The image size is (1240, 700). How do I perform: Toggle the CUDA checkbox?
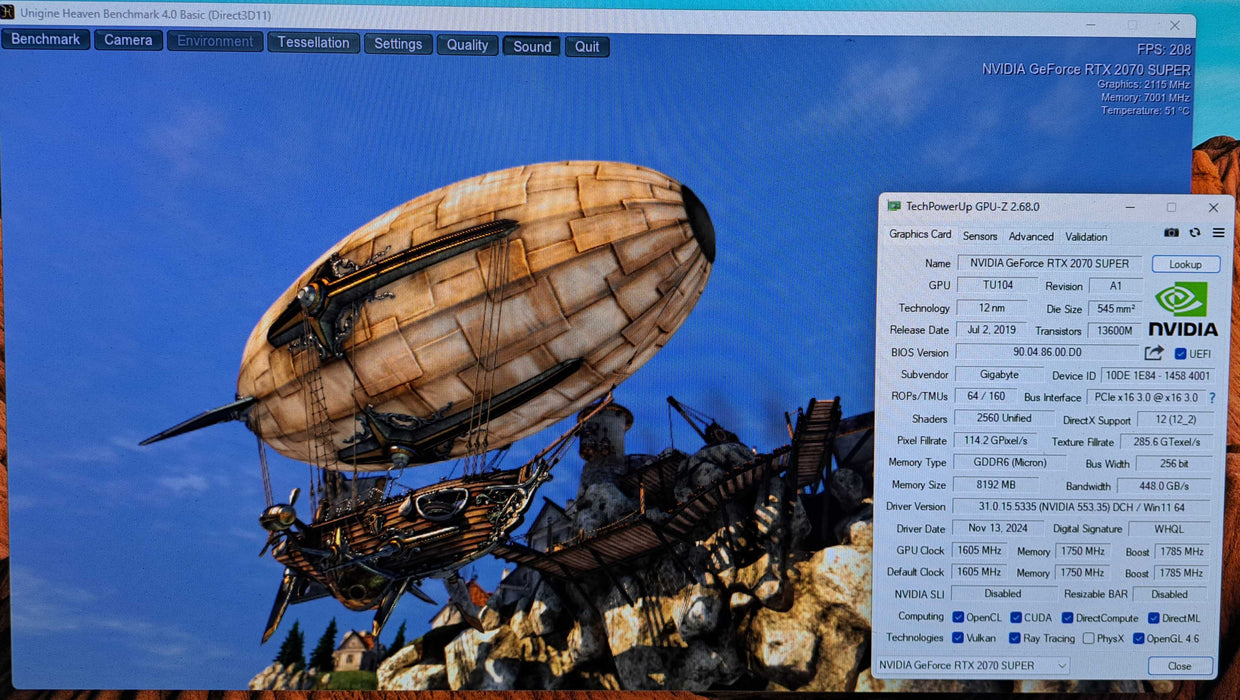(x=1016, y=618)
